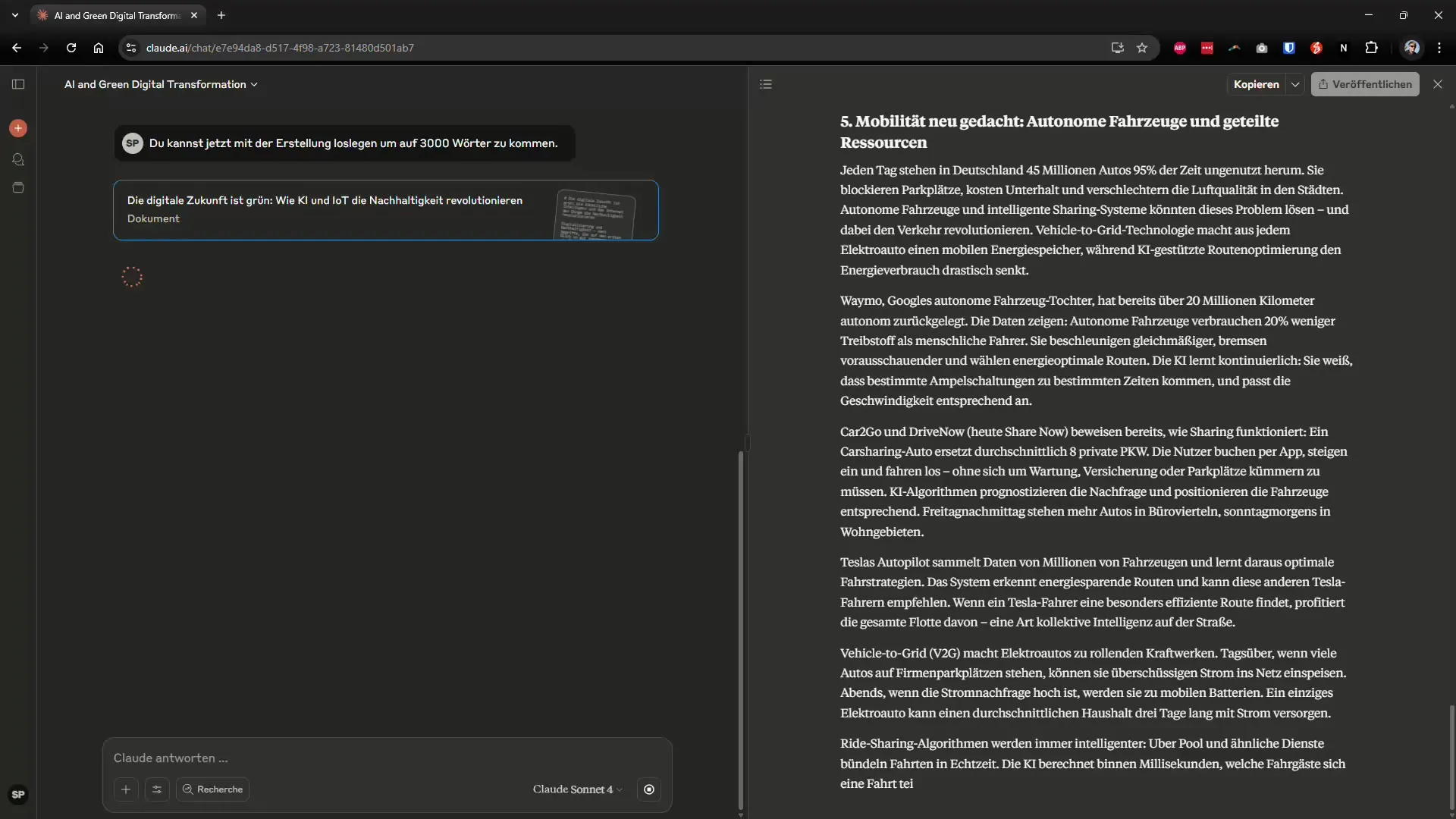This screenshot has width=1456, height=819.
Task: Click the paragraph starting Teslas Autopilot
Action: pos(1093,592)
